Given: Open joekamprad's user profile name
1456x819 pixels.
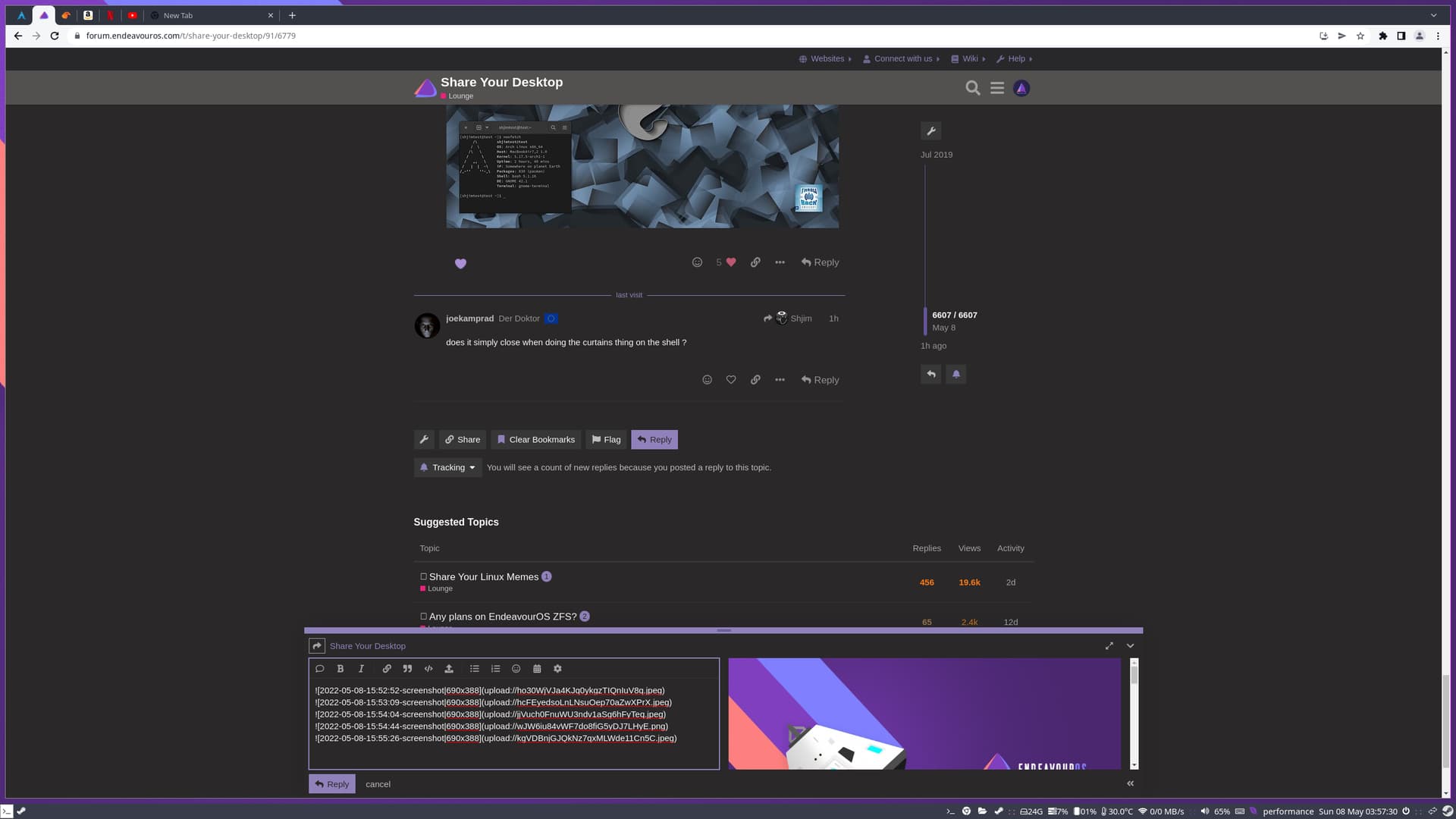Looking at the screenshot, I should coord(469,318).
